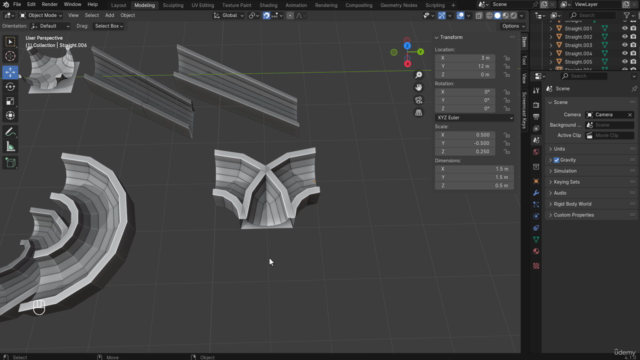Clear camera with the X button
The width and height of the screenshot is (640, 360).
point(630,115)
